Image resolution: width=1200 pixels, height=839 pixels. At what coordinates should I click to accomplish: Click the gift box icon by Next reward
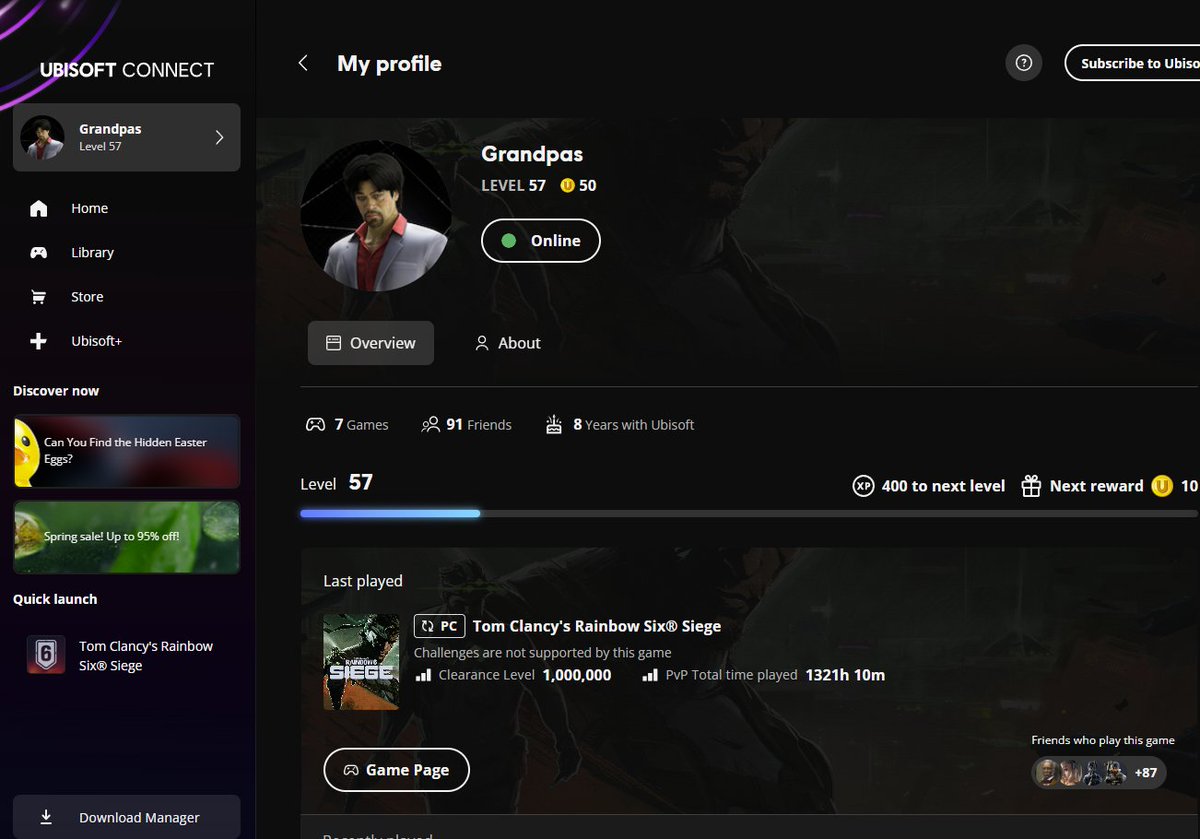(x=1031, y=486)
